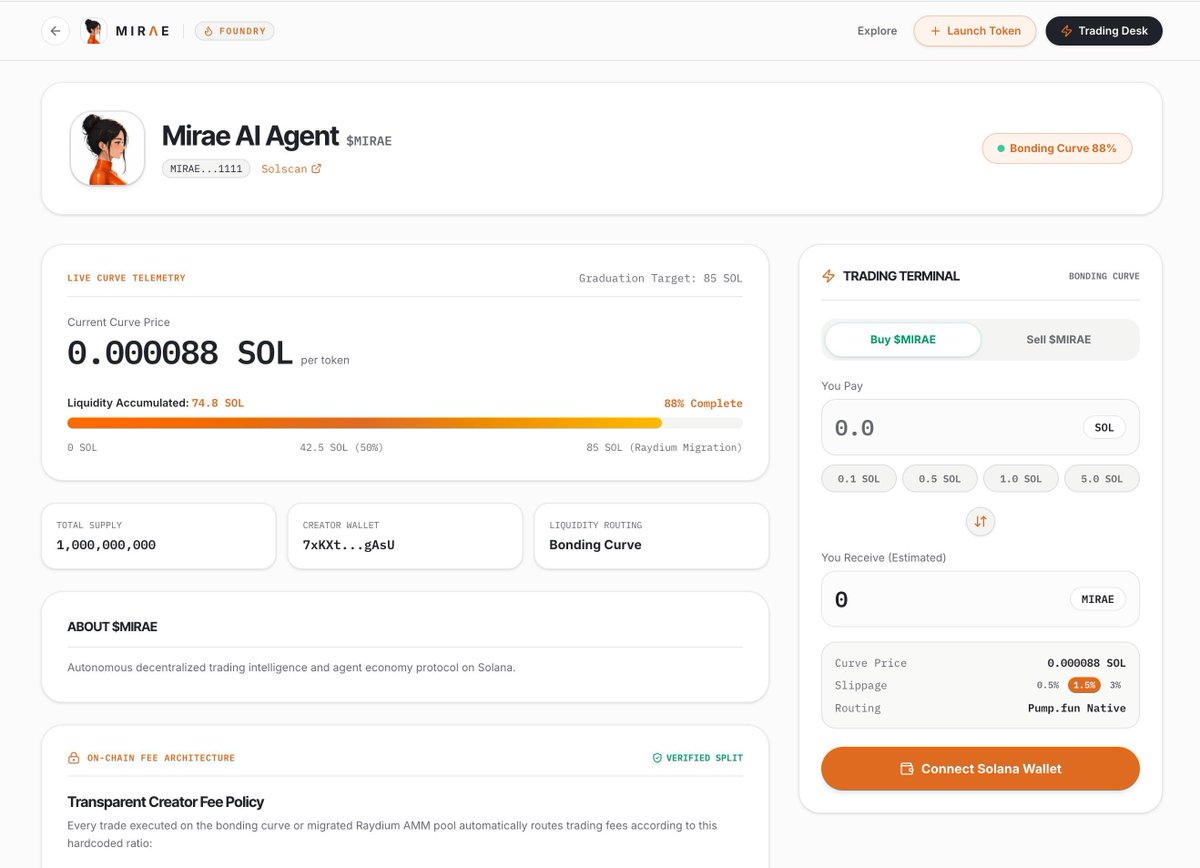The width and height of the screenshot is (1200, 868).
Task: Select the 74.8 SOL liquidity value
Action: [x=218, y=403]
